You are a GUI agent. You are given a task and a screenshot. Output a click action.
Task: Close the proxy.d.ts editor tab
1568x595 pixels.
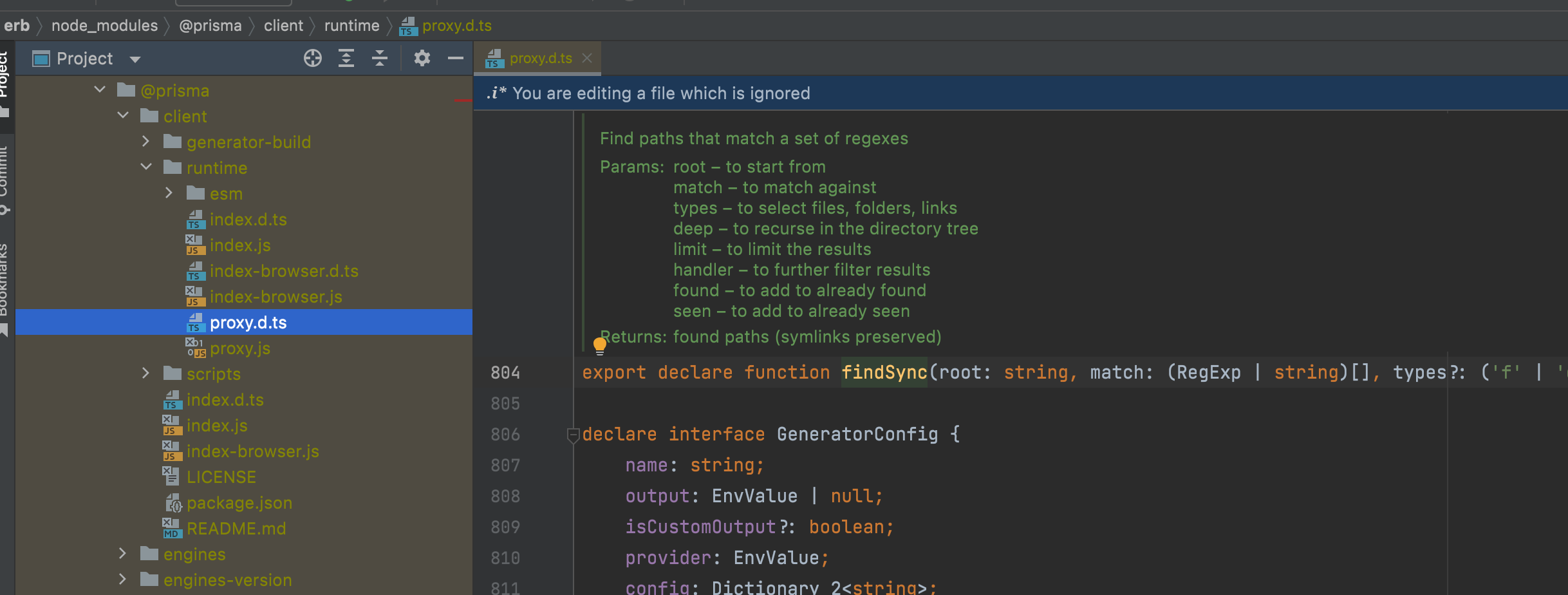[x=587, y=58]
